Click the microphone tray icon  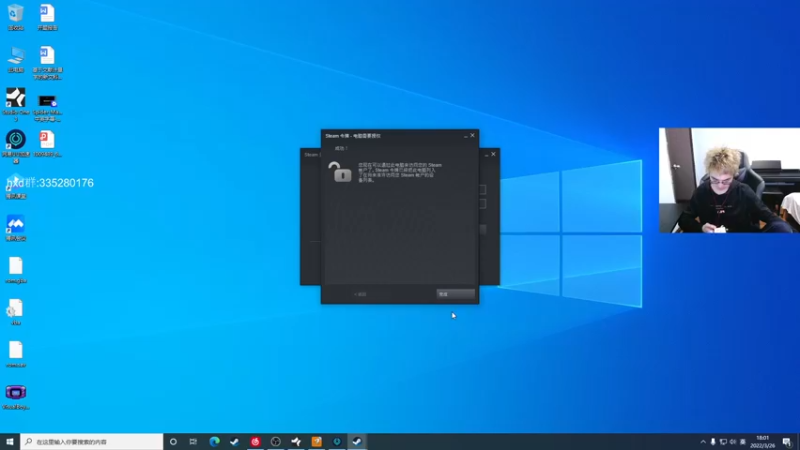click(x=713, y=442)
